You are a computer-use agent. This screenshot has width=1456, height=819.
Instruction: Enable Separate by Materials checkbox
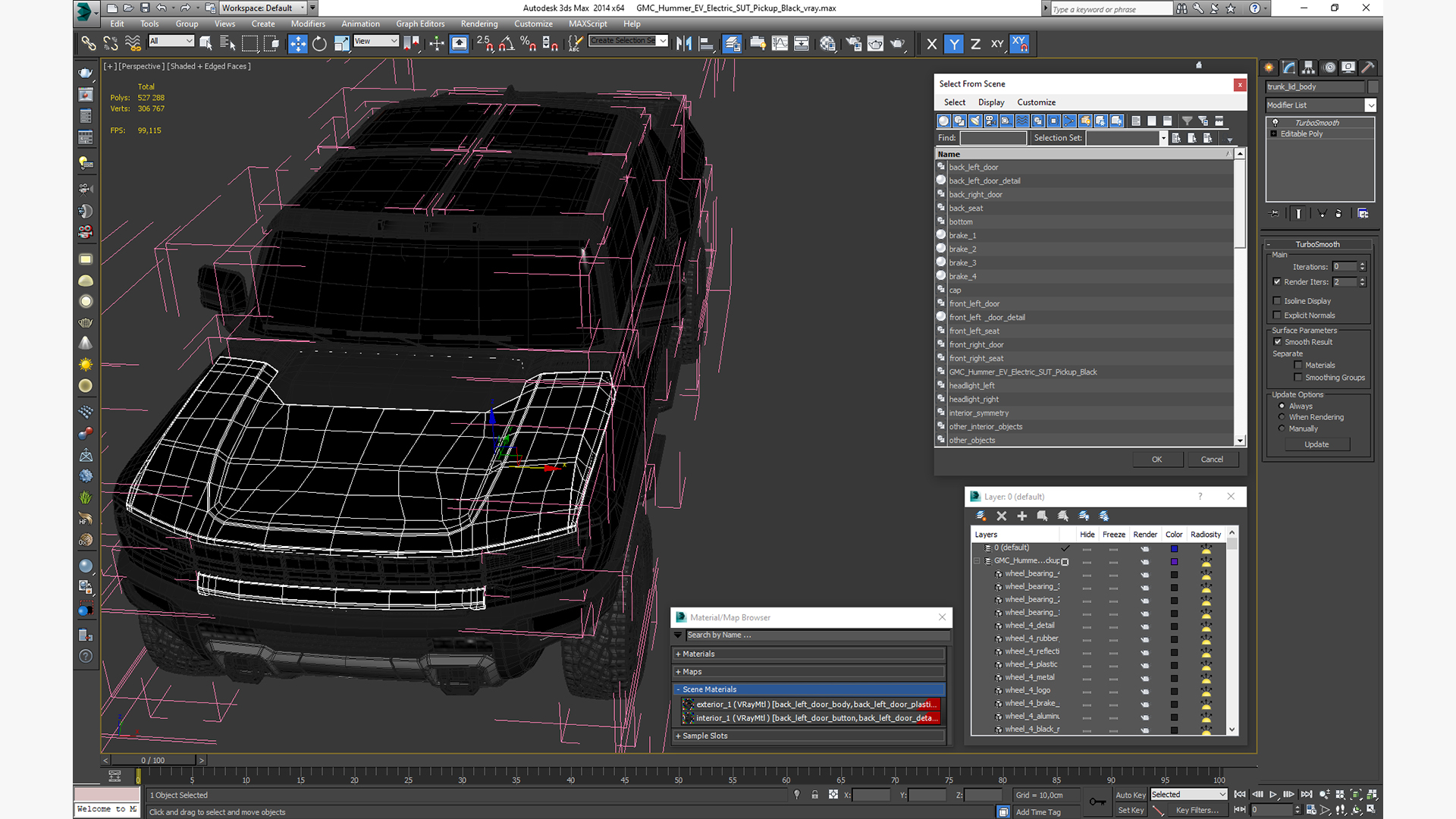click(x=1298, y=366)
